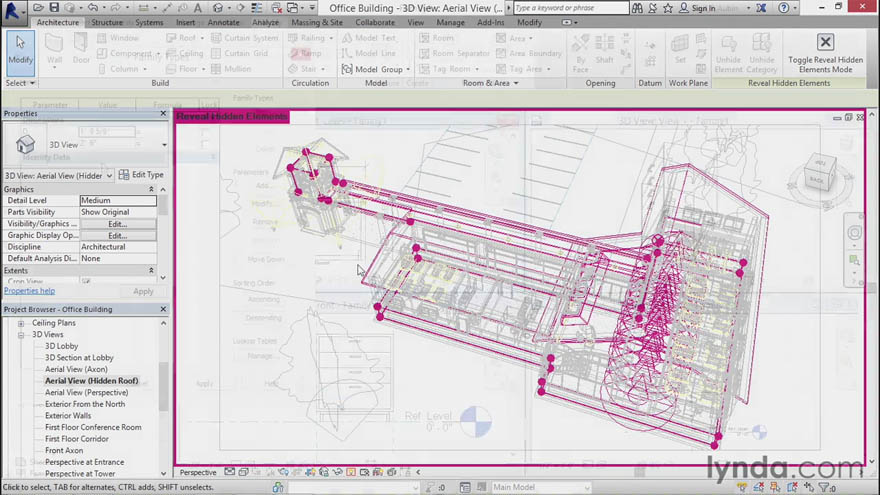This screenshot has width=880, height=495.
Task: Switch to the Structure ribbon tab
Action: (107, 22)
